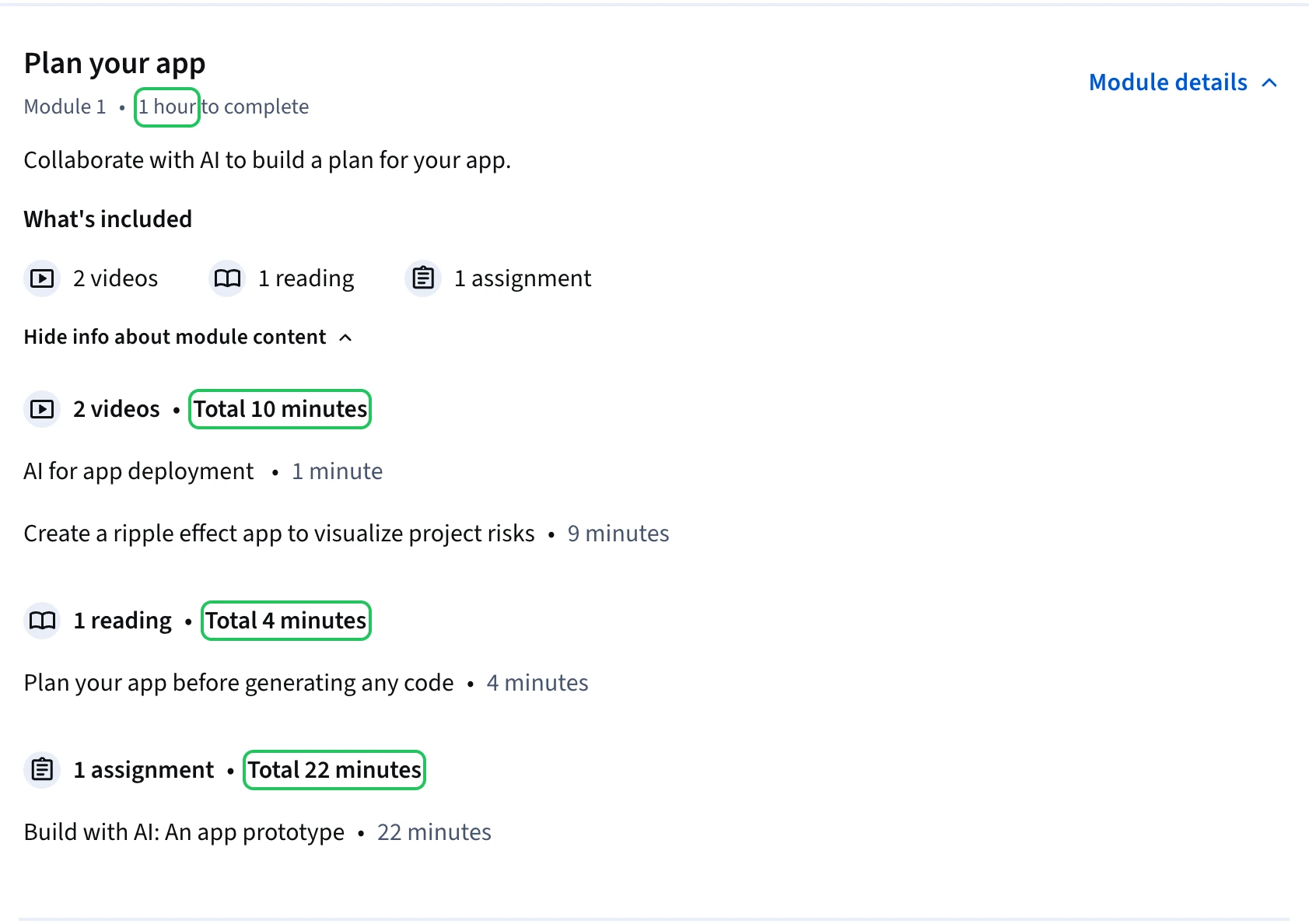Click the '22 minutes' duration next to app prototype
Viewport: 1309px width, 924px height.
click(434, 832)
